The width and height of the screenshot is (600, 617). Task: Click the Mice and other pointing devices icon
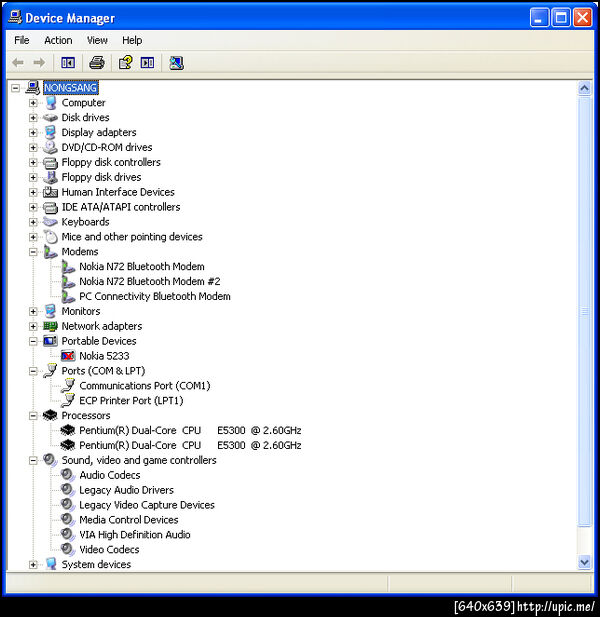(51, 237)
